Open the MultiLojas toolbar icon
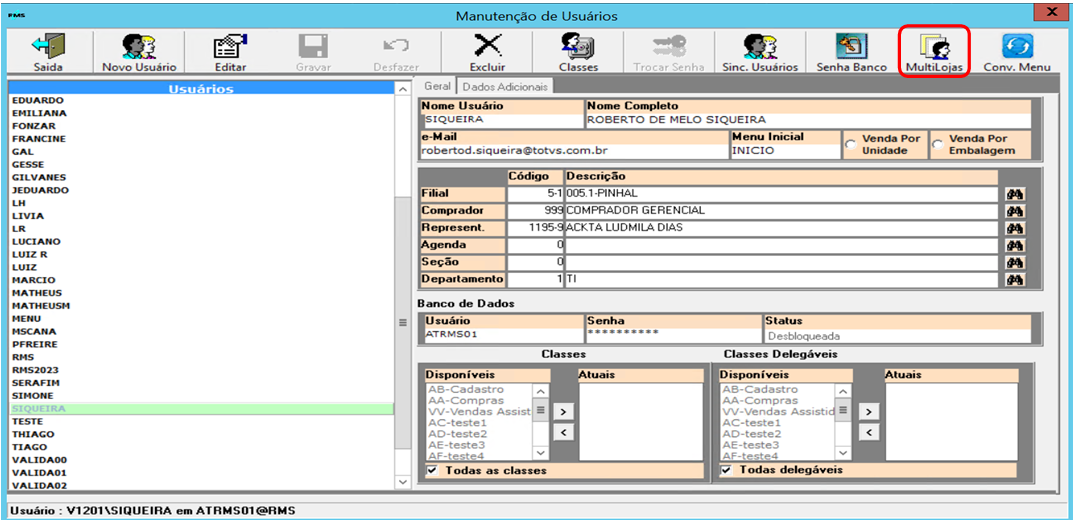 point(934,47)
